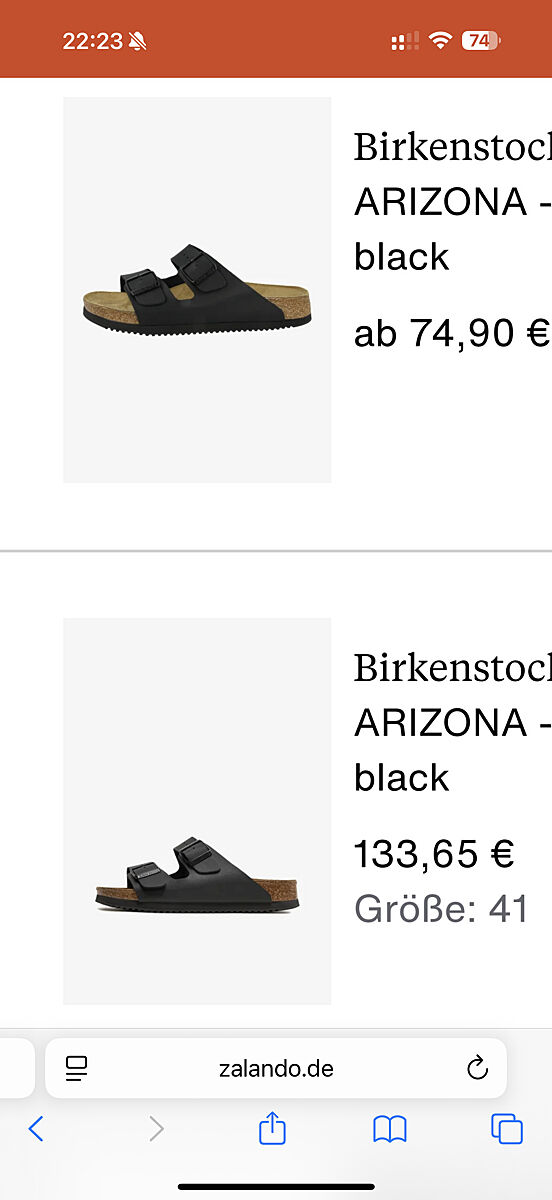Tap the 133,65 € price
Viewport: 552px width, 1200px height.
434,854
